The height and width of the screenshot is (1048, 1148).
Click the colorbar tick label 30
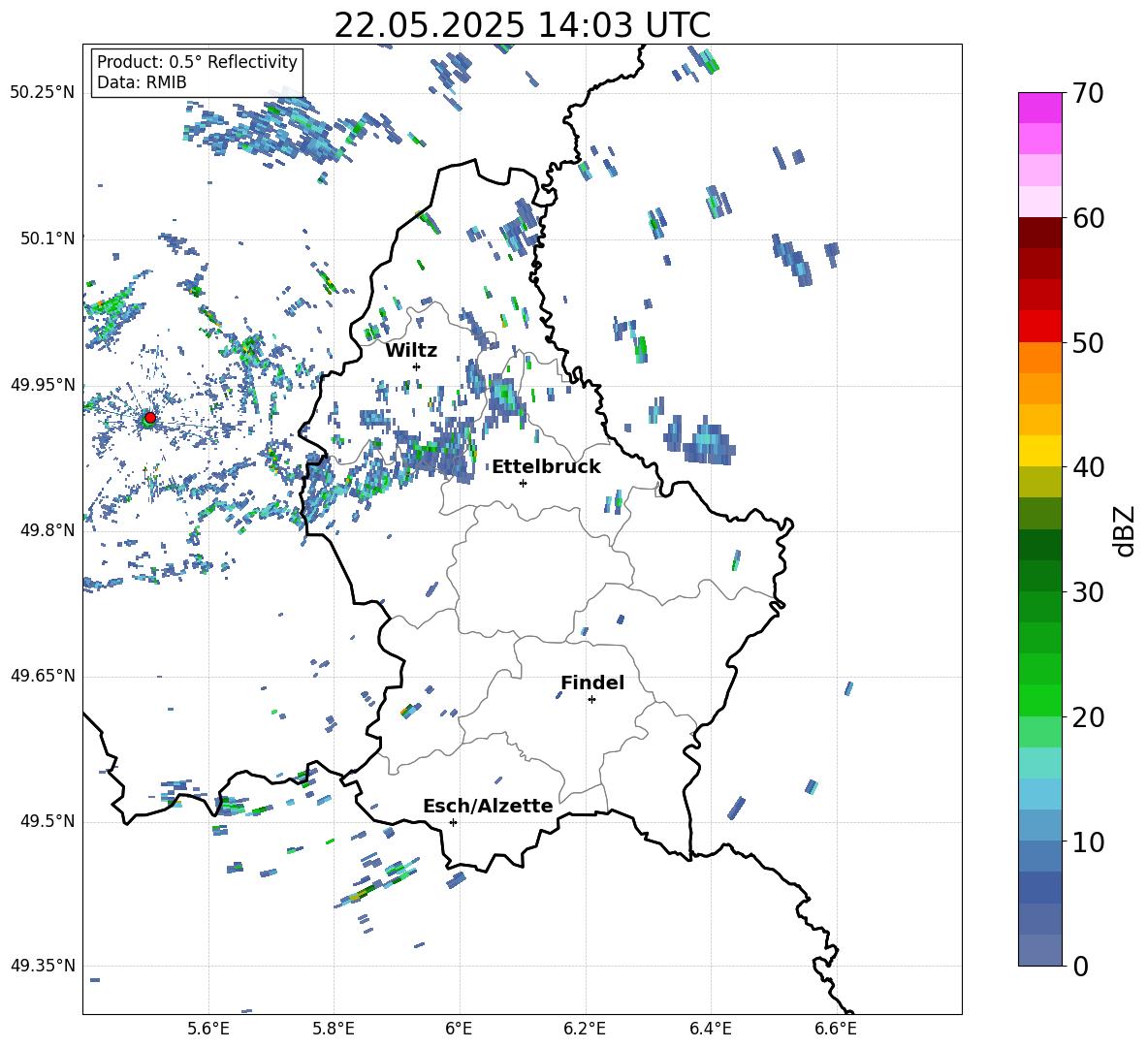(x=1088, y=592)
